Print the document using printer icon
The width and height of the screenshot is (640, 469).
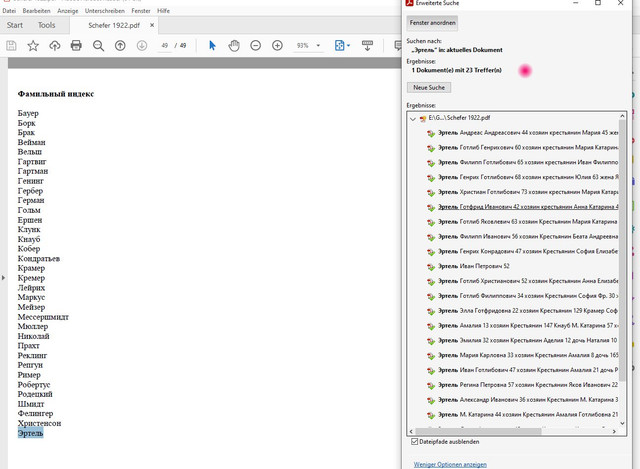point(76,45)
